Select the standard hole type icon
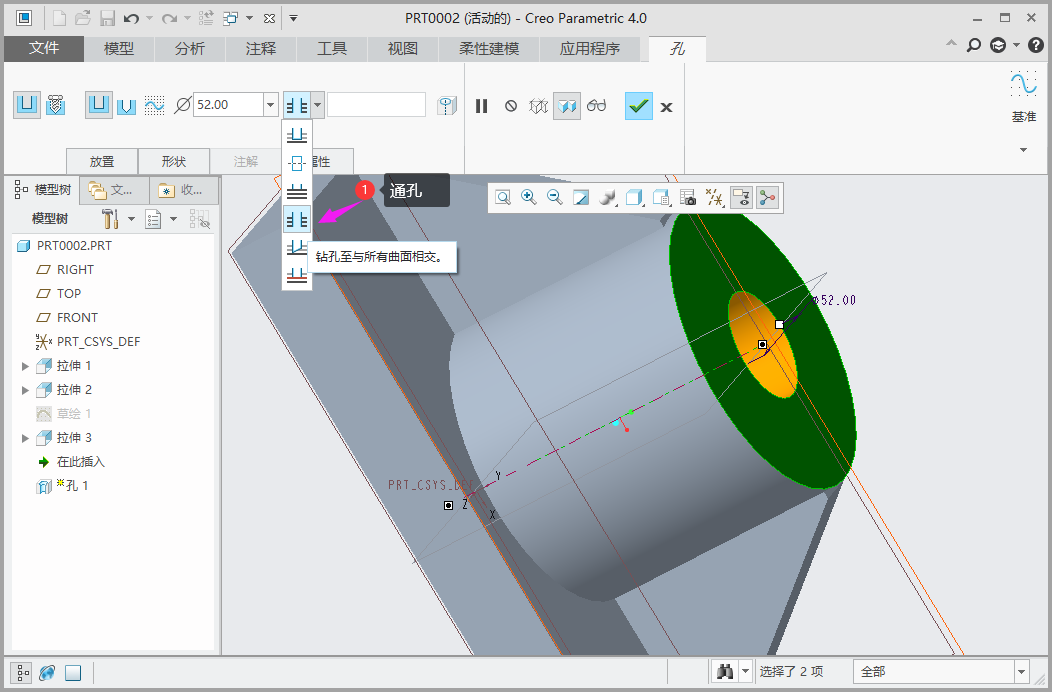1052x692 pixels. pyautogui.click(x=56, y=105)
